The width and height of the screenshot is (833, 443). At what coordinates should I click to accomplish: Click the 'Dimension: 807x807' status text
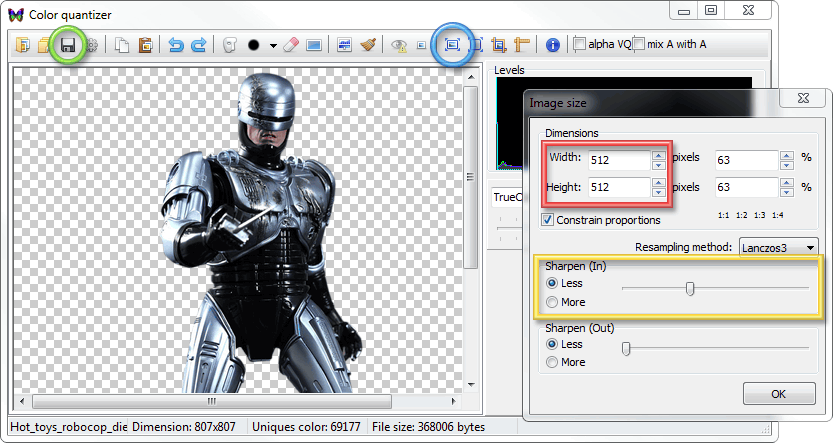183,427
